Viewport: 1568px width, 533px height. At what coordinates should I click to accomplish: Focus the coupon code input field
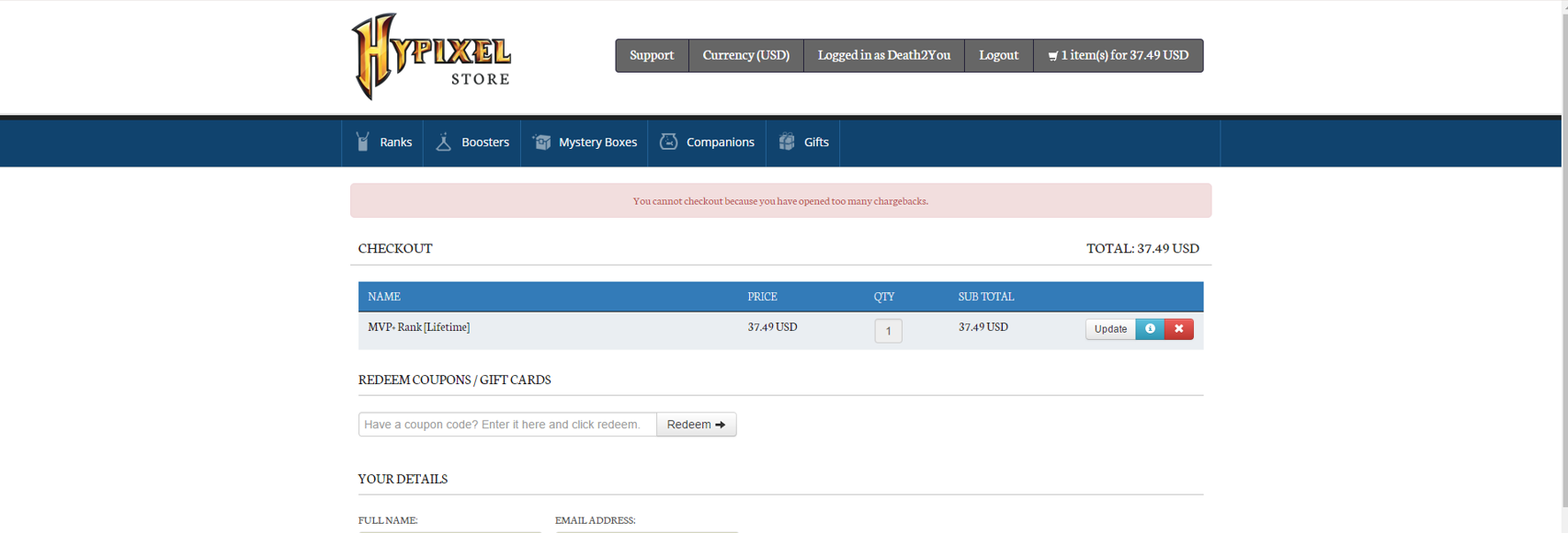click(507, 425)
